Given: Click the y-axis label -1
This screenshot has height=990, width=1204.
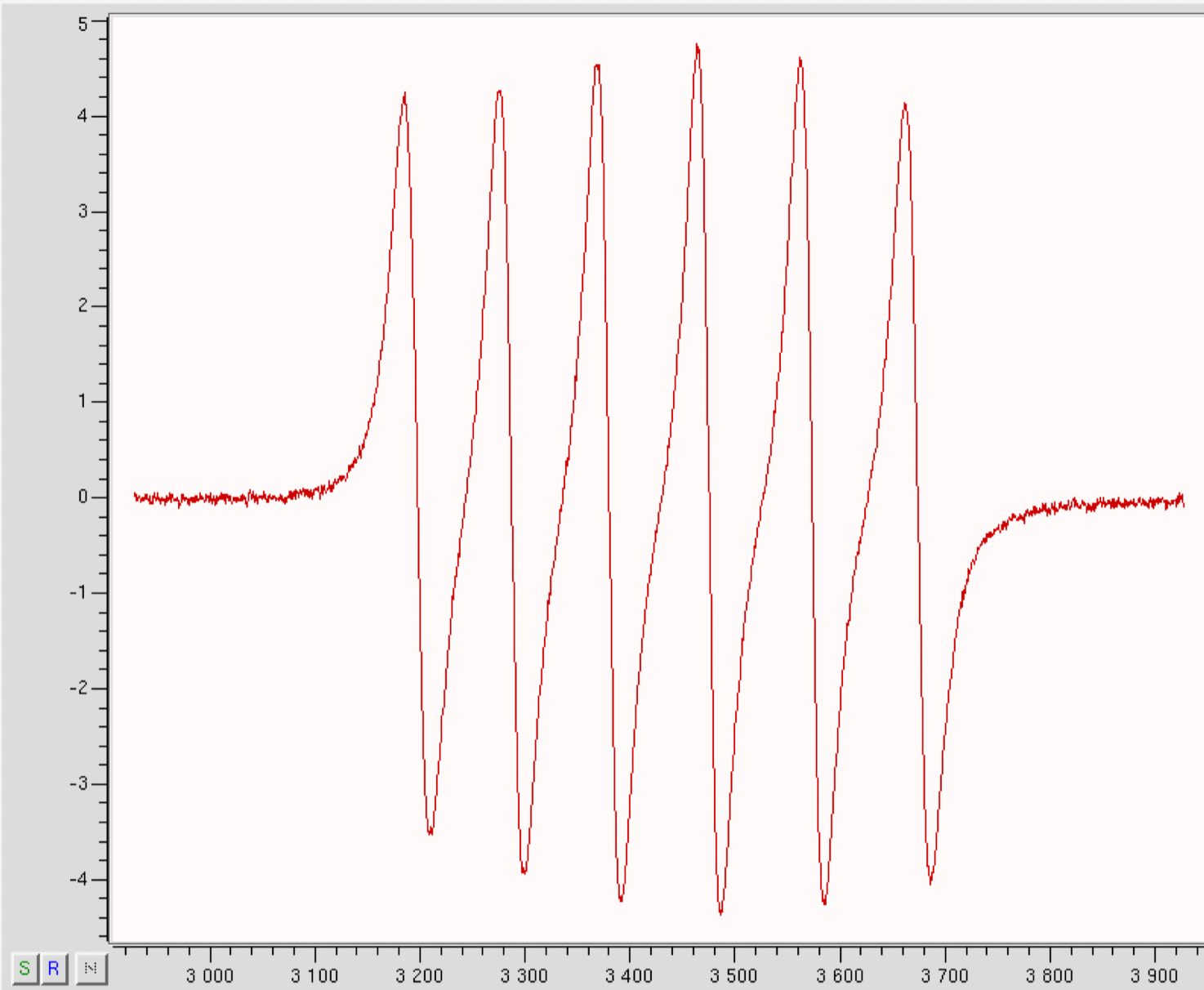Looking at the screenshot, I should (x=78, y=592).
